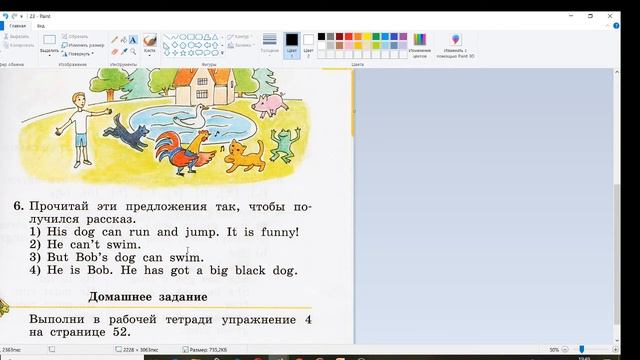This screenshot has height=360, width=640.
Task: Choose the oval shape in Shapes gallery
Action: tap(182, 37)
